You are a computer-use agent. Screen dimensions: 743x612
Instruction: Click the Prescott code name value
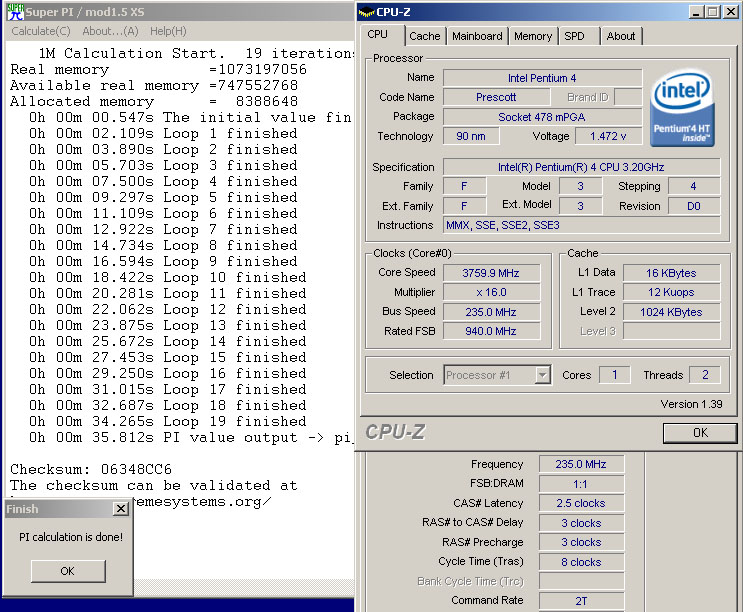tap(496, 97)
